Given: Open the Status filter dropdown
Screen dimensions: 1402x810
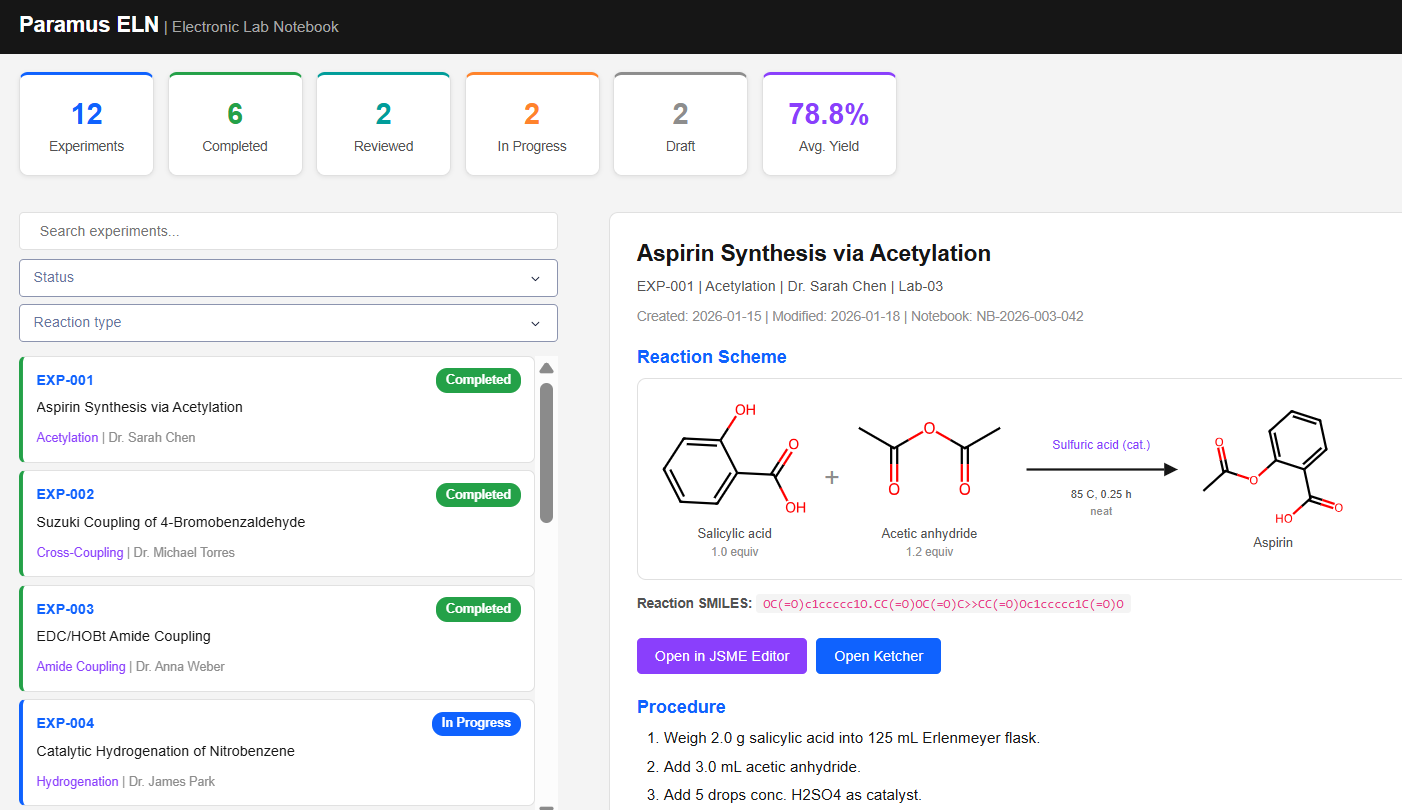Looking at the screenshot, I should (x=288, y=278).
